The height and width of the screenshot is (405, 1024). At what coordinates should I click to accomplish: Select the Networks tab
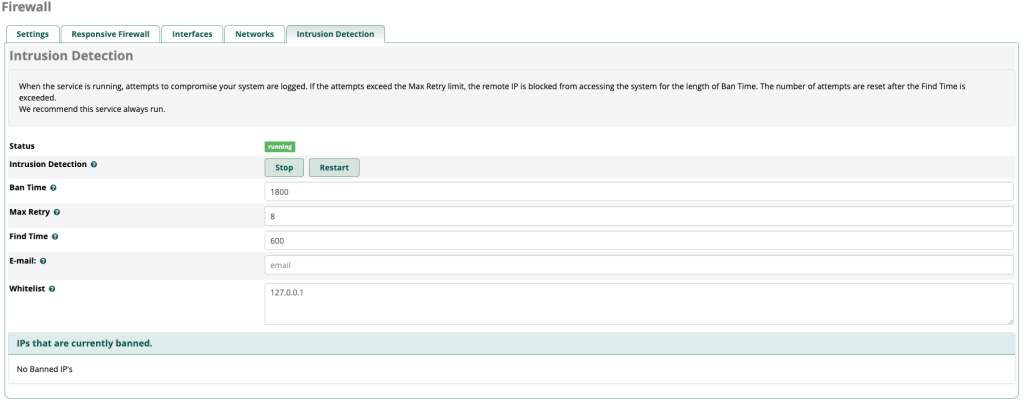click(x=254, y=34)
